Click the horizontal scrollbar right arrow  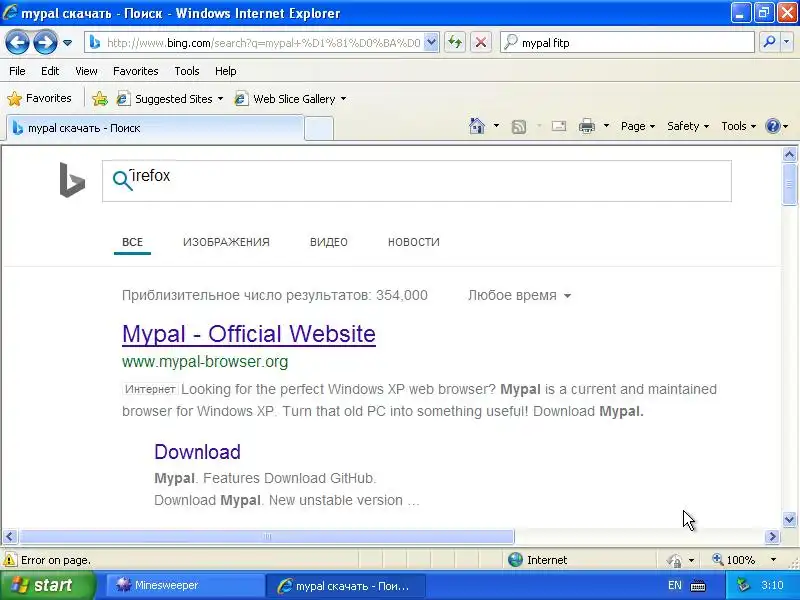click(772, 536)
